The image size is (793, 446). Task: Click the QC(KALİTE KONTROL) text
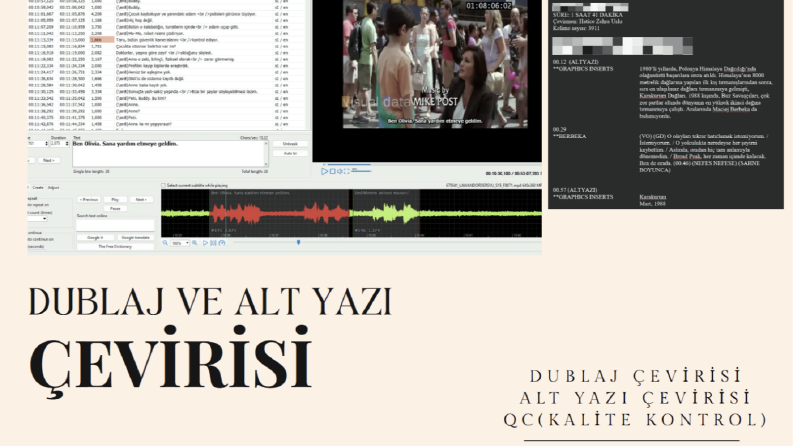tap(635, 420)
